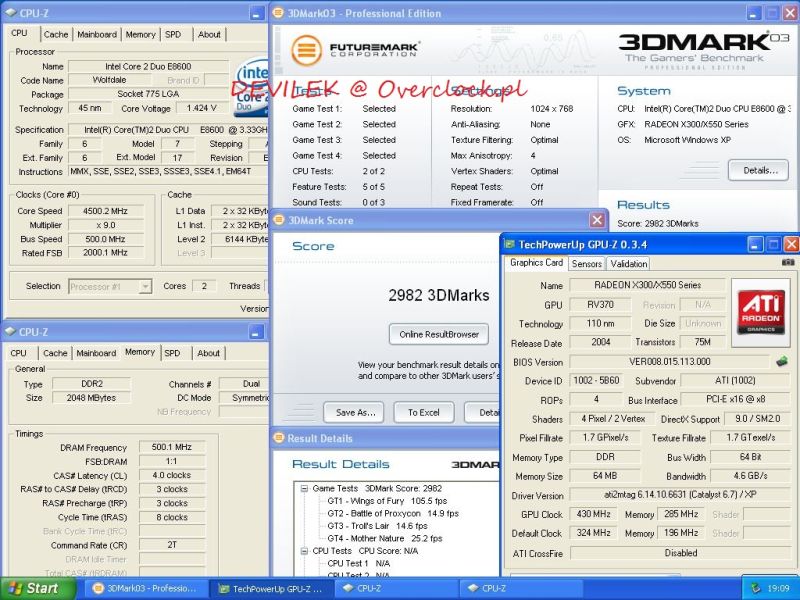The image size is (800, 600).
Task: Click the GT3 - Troll's Lair result
Action: point(377,526)
